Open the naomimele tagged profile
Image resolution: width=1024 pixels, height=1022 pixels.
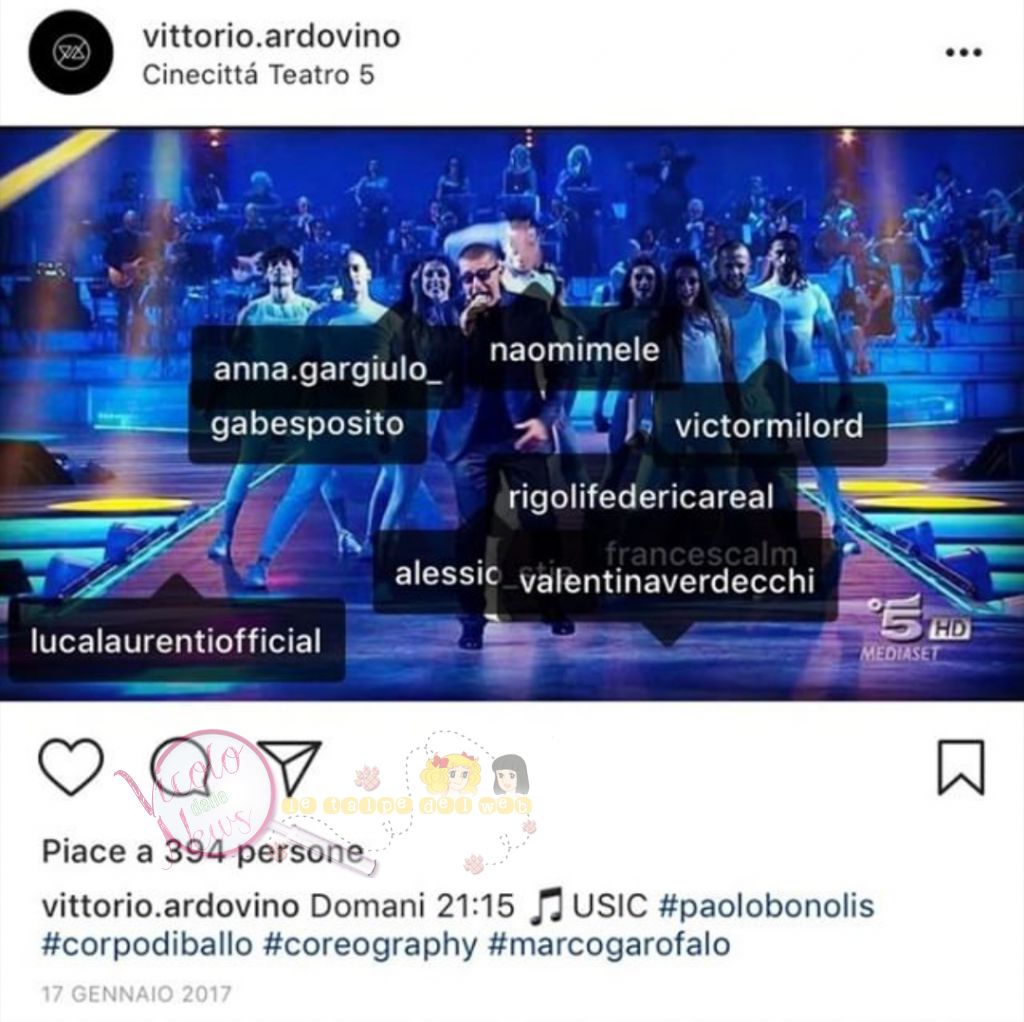575,350
